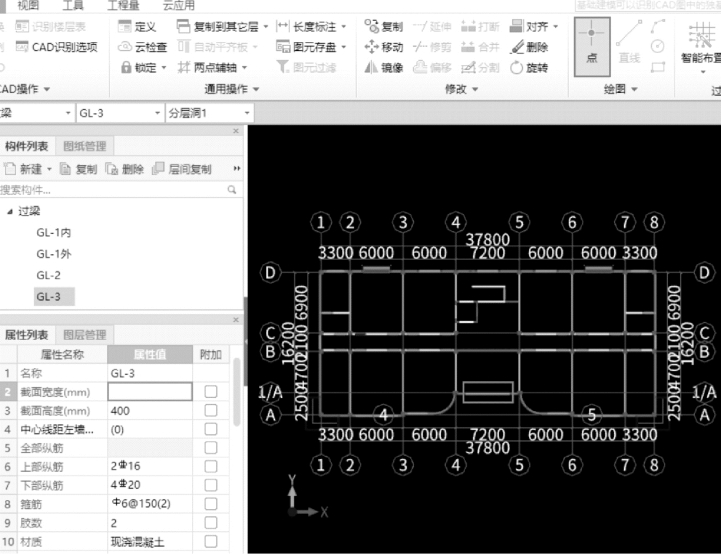Screen dimensions: 721x554
Task: Click the search magnifier icon
Action: 232,189
